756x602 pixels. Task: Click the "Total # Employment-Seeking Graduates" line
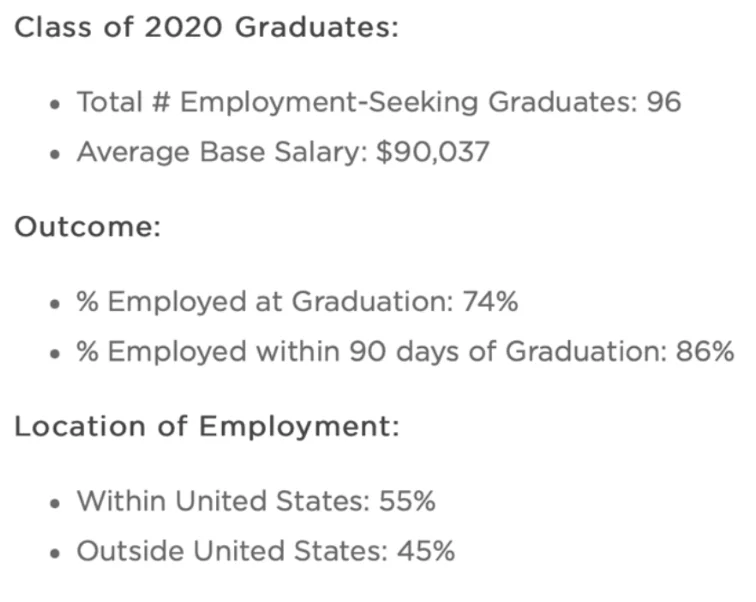(x=356, y=102)
